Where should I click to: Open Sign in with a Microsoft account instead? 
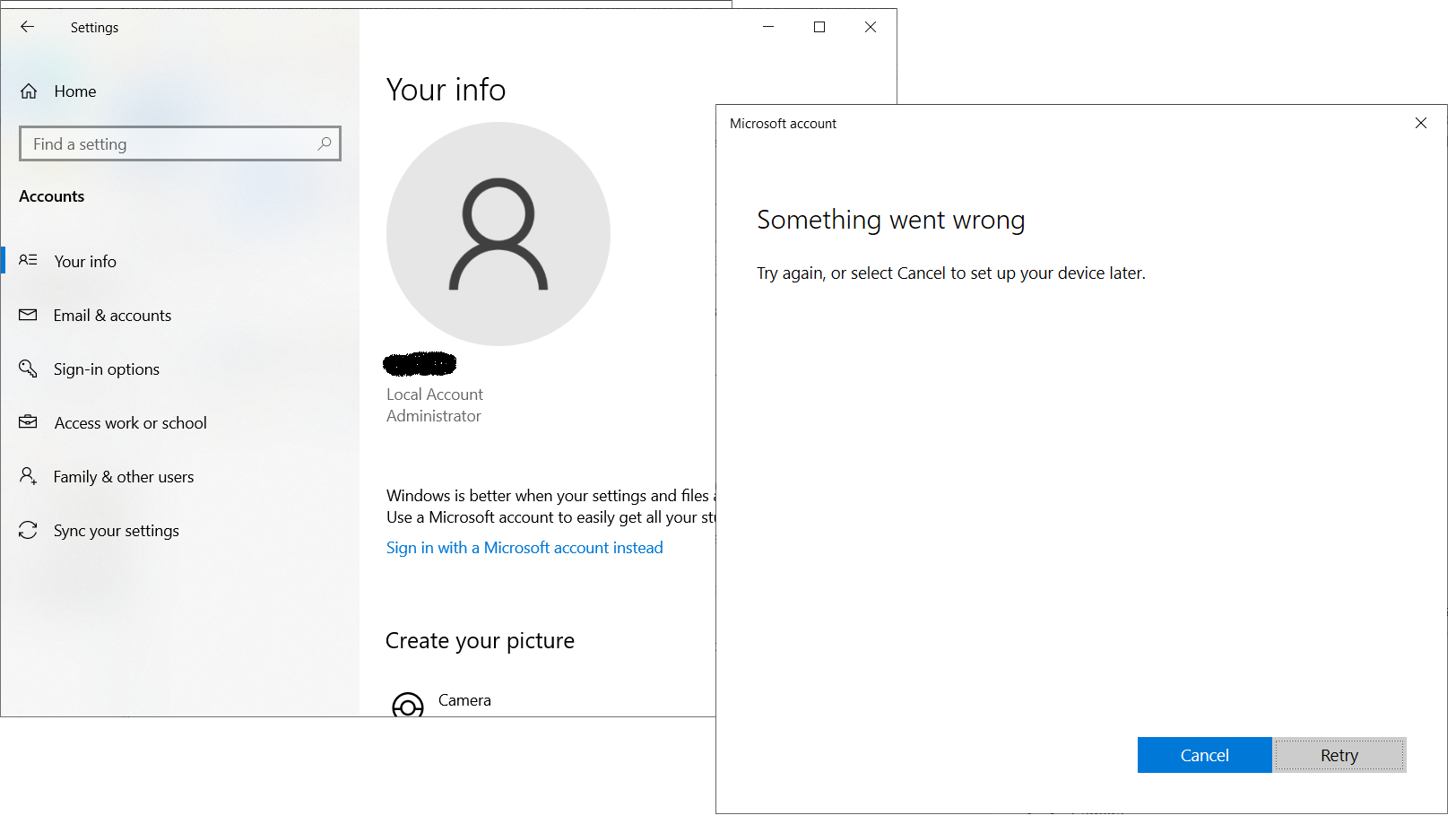pos(524,547)
